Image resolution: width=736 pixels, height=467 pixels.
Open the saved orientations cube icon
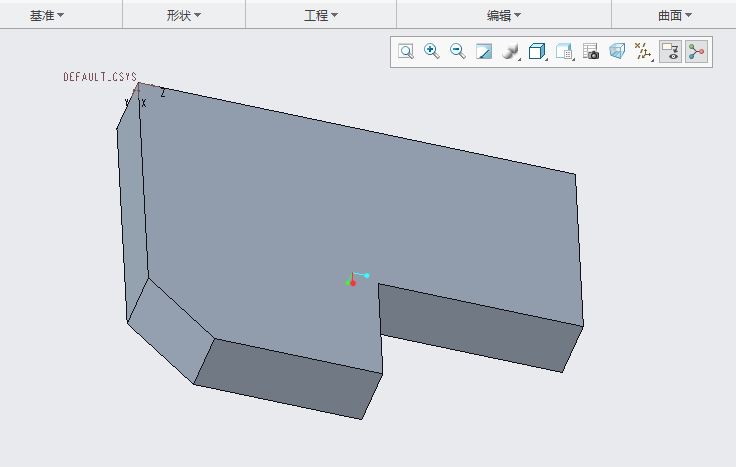537,52
